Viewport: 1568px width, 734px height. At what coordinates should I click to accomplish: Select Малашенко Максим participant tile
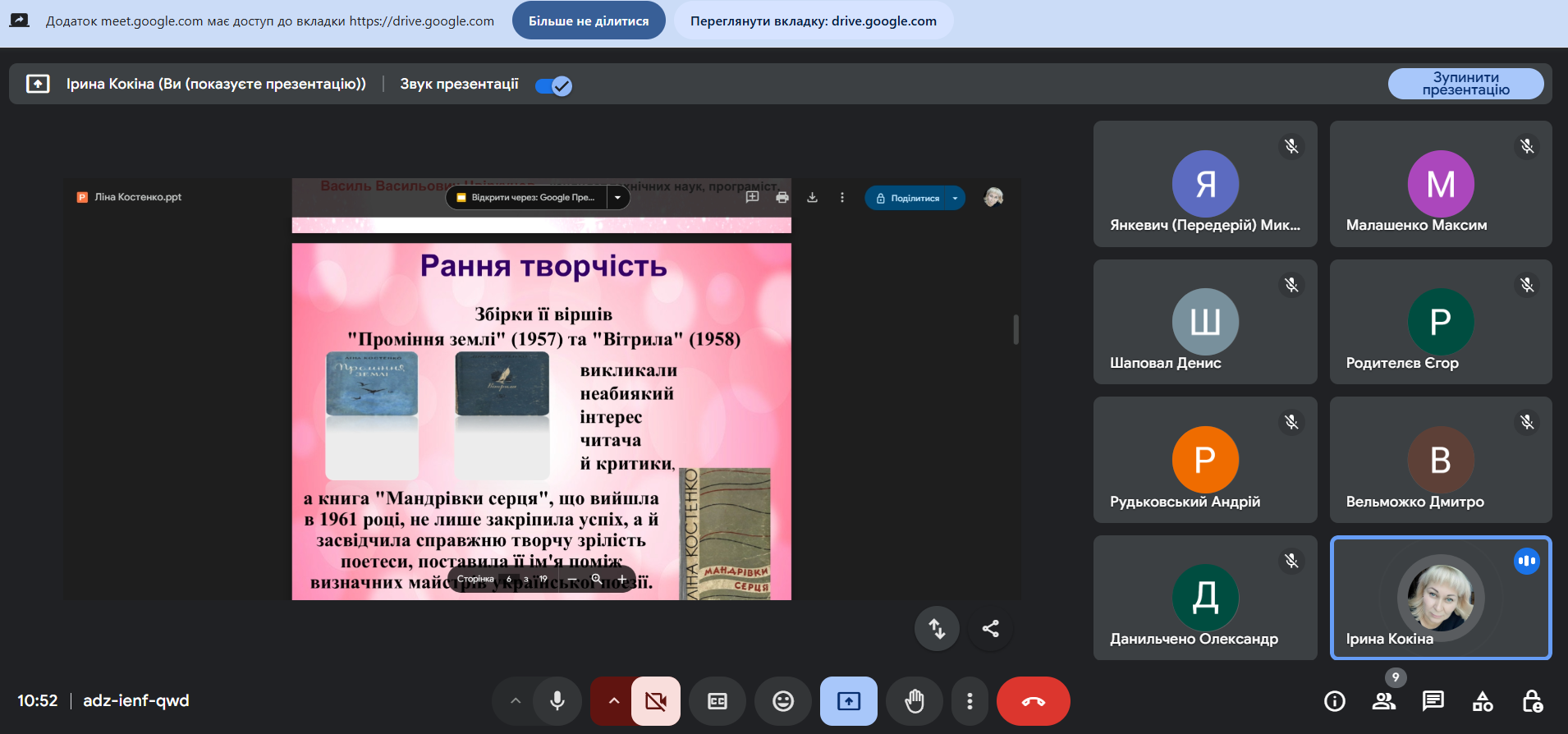[1440, 184]
